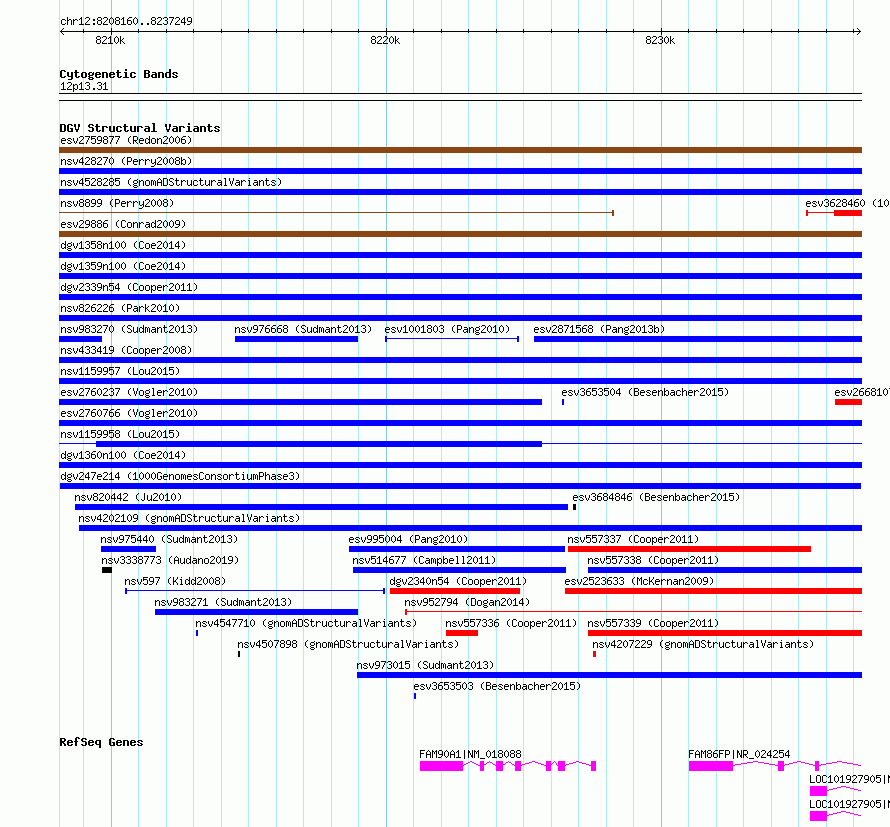Open esv2760237 (Vogler2010) variant label
890x827 pixels.
[129, 392]
